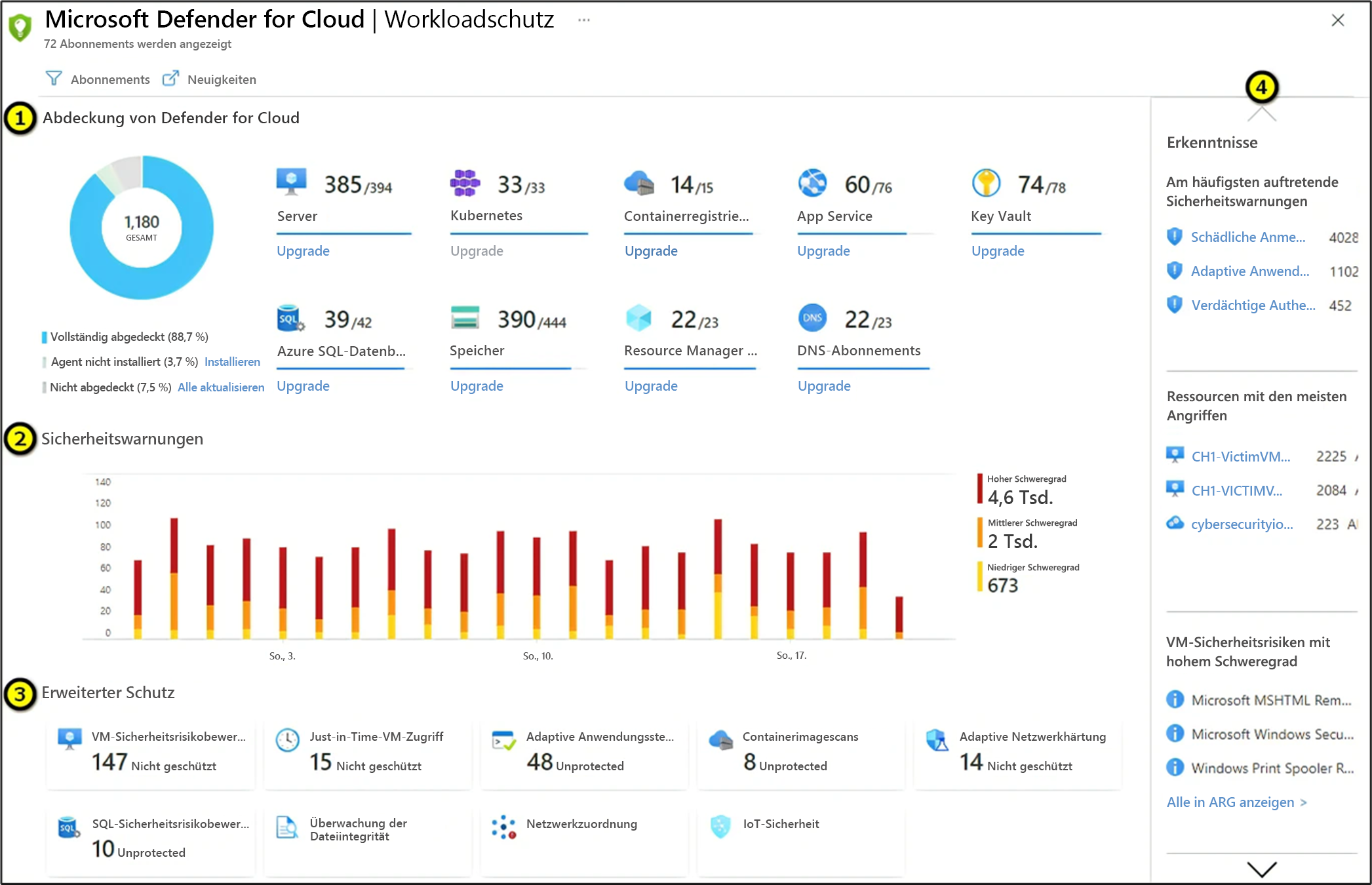The width and height of the screenshot is (1372, 885).
Task: Click shield icon beside Verdächtige Authe...
Action: click(x=1175, y=305)
